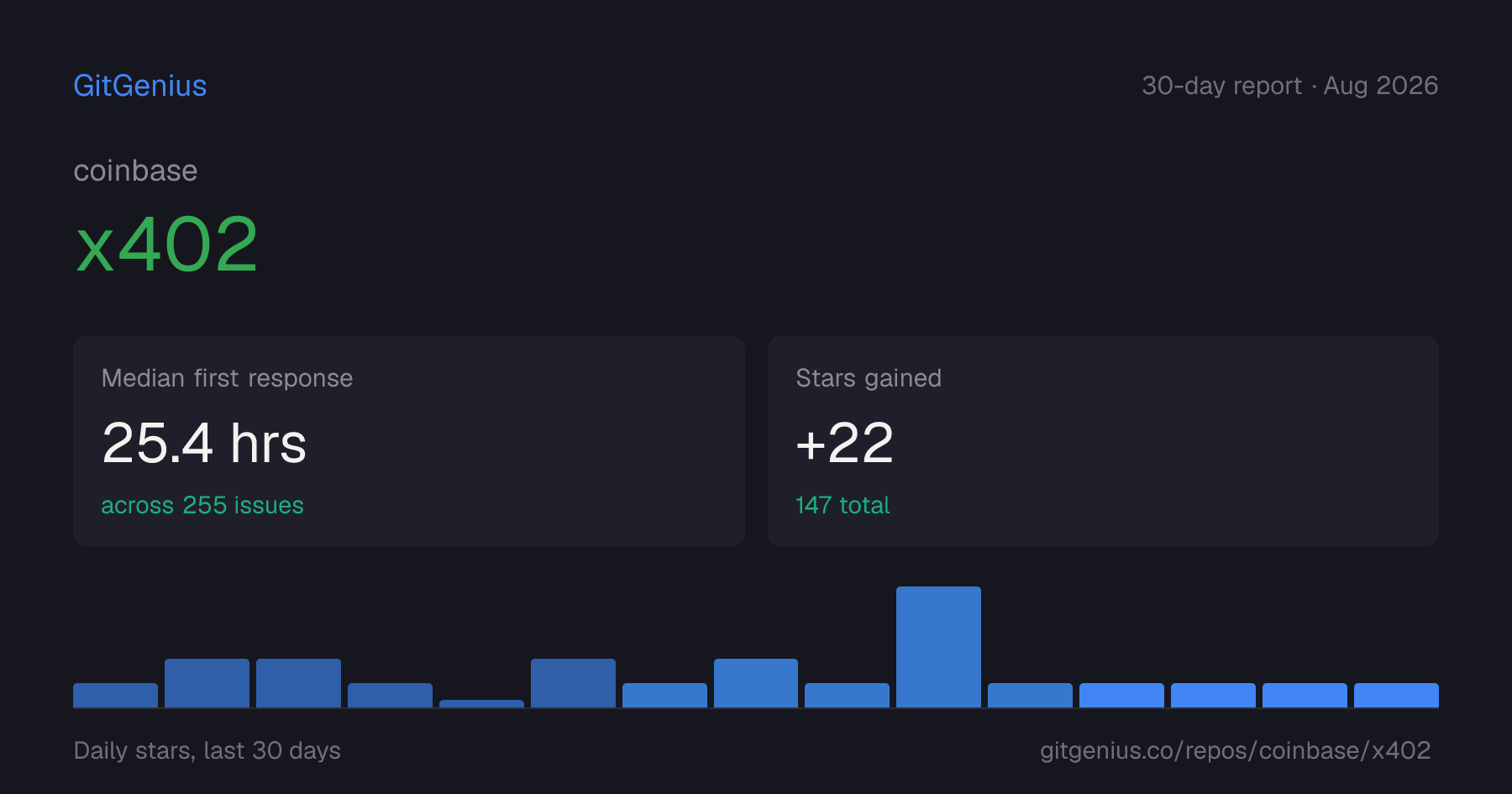Screen dimensions: 1512x794
Task: Click the bar just before the tallest bar
Action: click(847, 695)
